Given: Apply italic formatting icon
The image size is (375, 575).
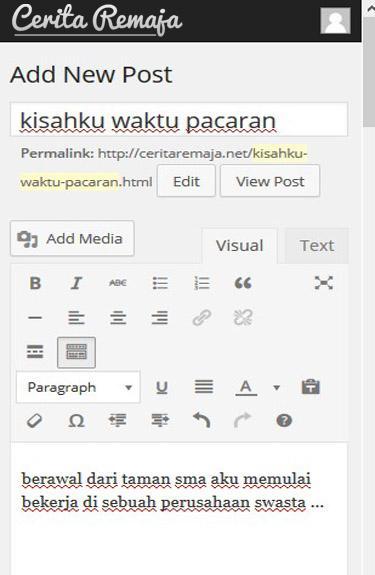Looking at the screenshot, I should point(76,283).
